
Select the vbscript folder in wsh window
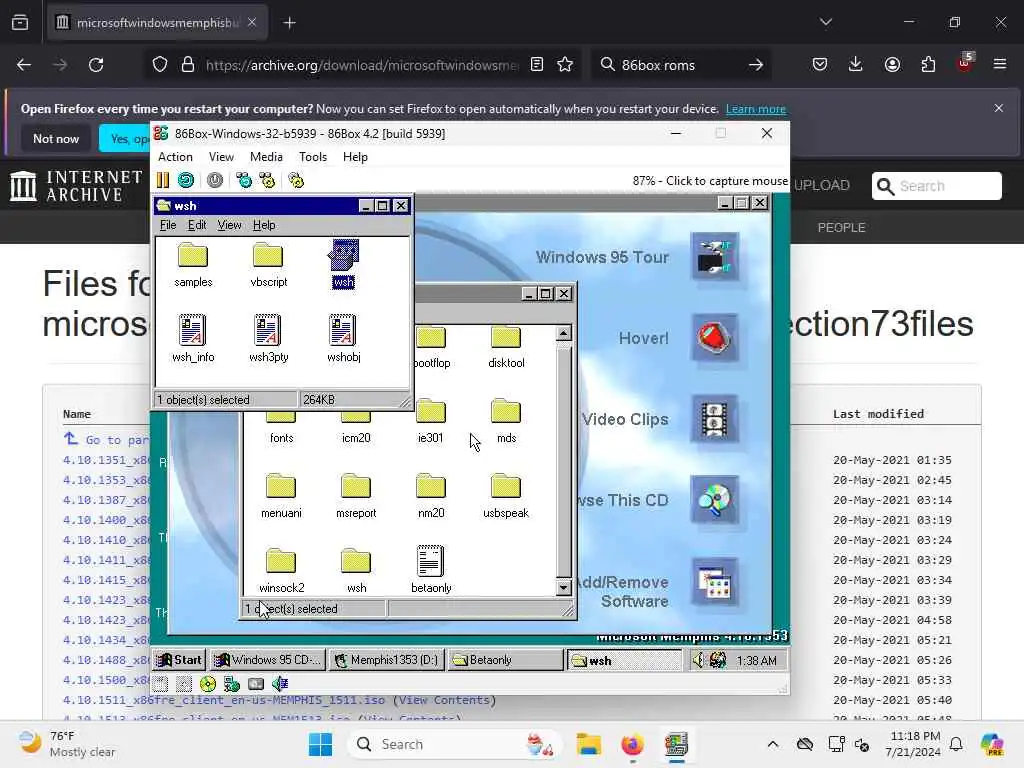pyautogui.click(x=268, y=264)
